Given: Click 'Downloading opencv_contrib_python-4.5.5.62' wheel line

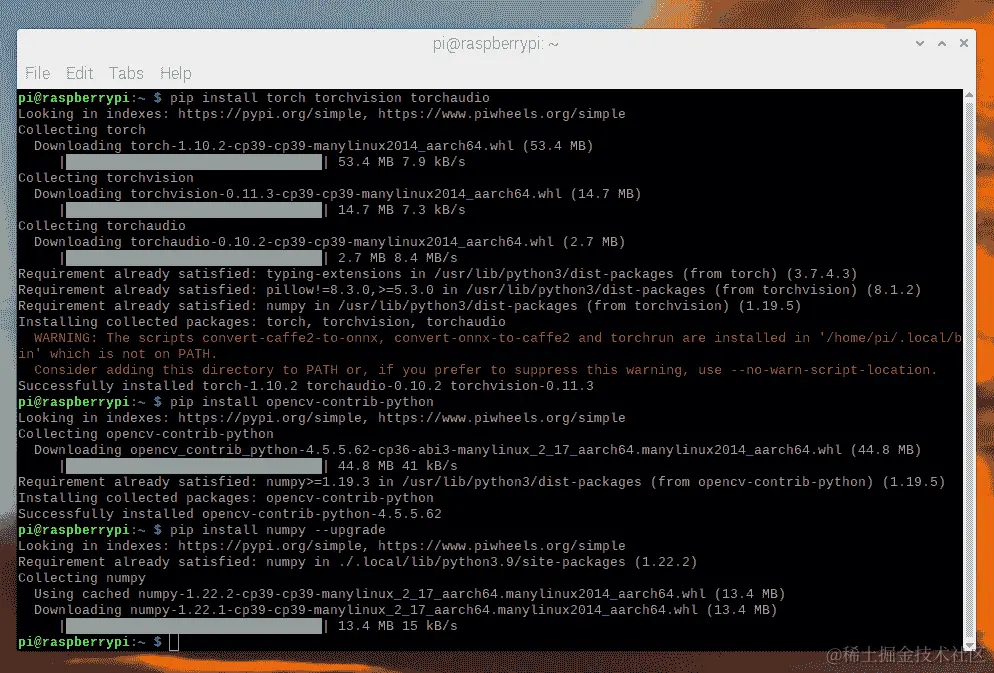Looking at the screenshot, I should [x=477, y=450].
